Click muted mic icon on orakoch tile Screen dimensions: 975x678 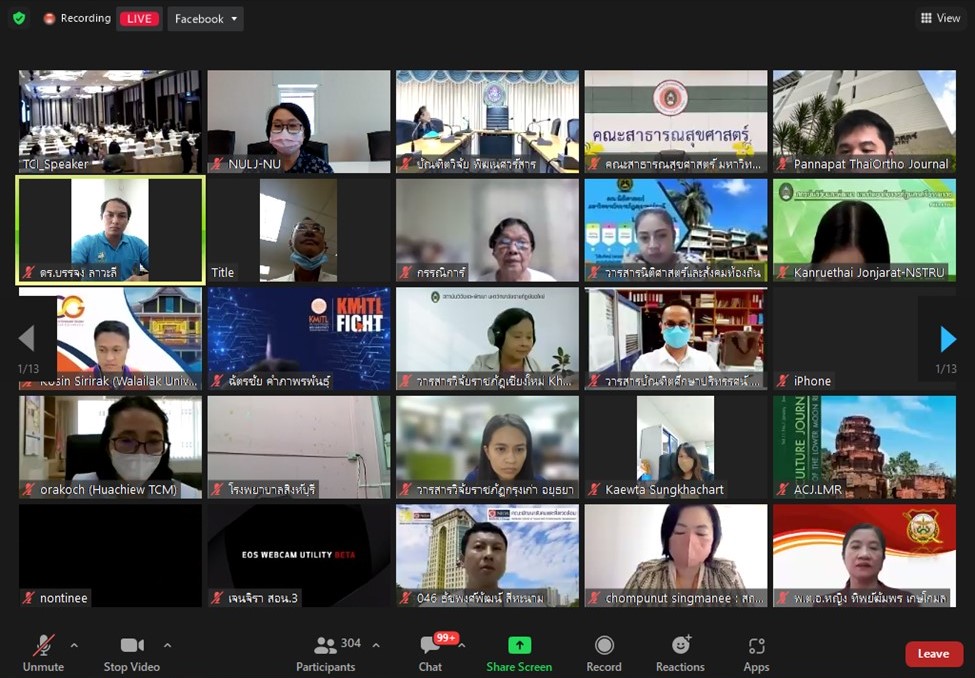click(x=29, y=490)
